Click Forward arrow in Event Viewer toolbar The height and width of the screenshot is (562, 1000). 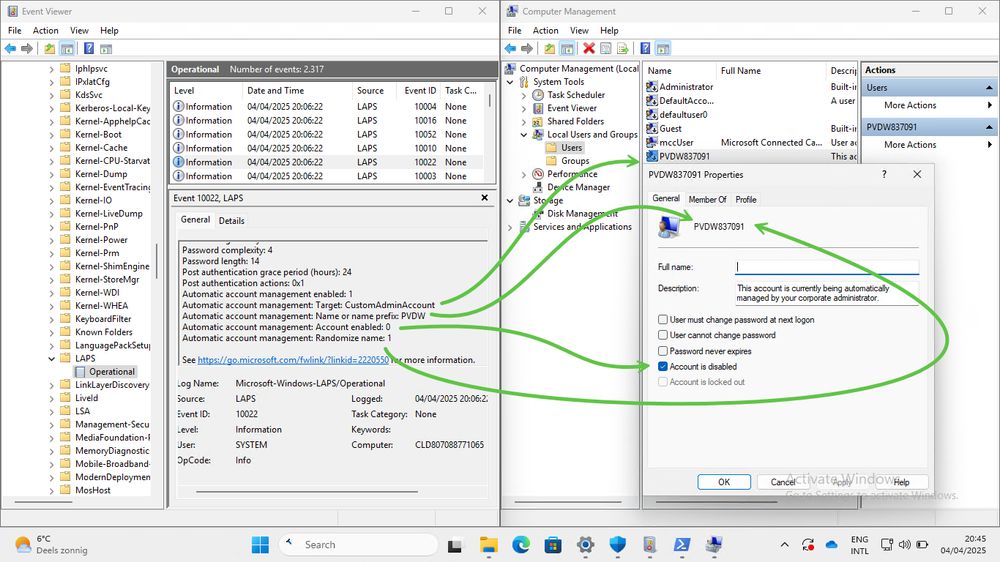pyautogui.click(x=27, y=48)
